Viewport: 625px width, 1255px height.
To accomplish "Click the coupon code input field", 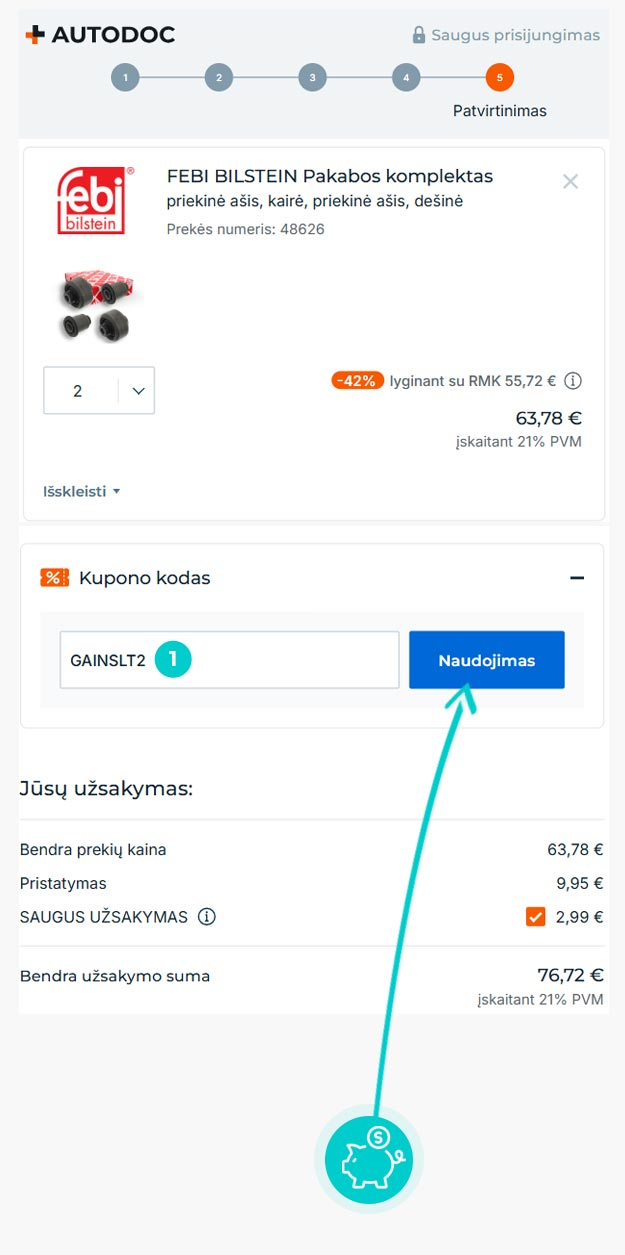I will coord(230,660).
